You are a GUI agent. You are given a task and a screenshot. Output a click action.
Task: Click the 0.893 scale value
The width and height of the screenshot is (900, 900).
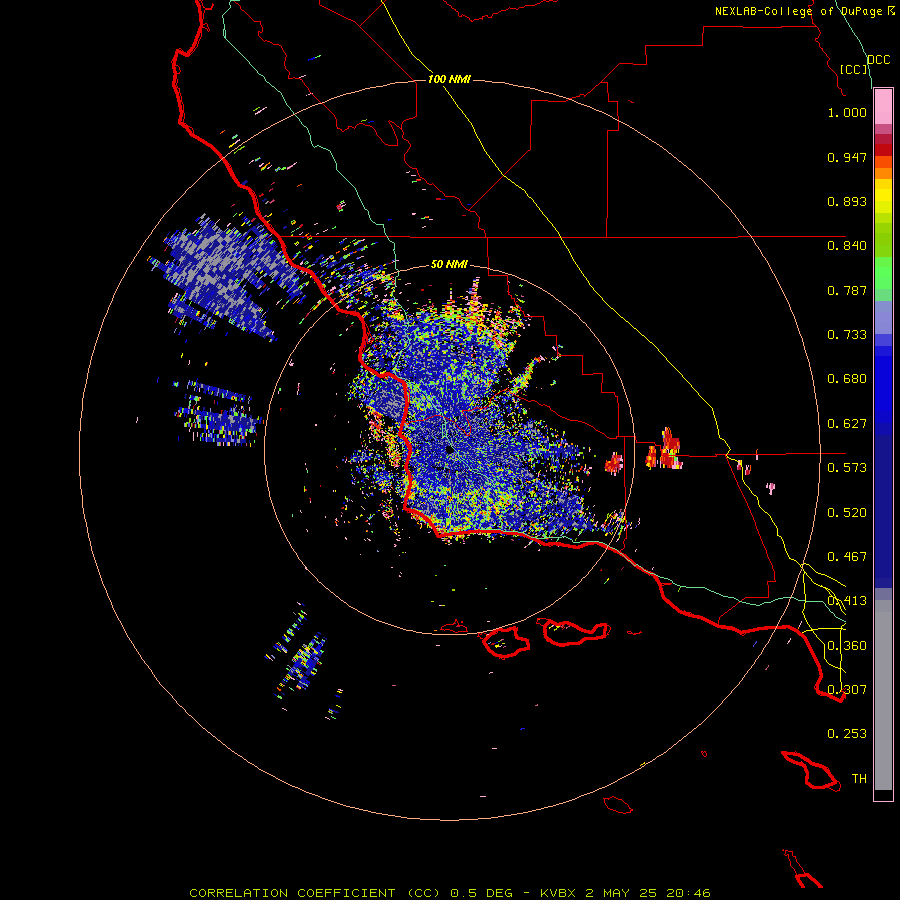[x=847, y=201]
